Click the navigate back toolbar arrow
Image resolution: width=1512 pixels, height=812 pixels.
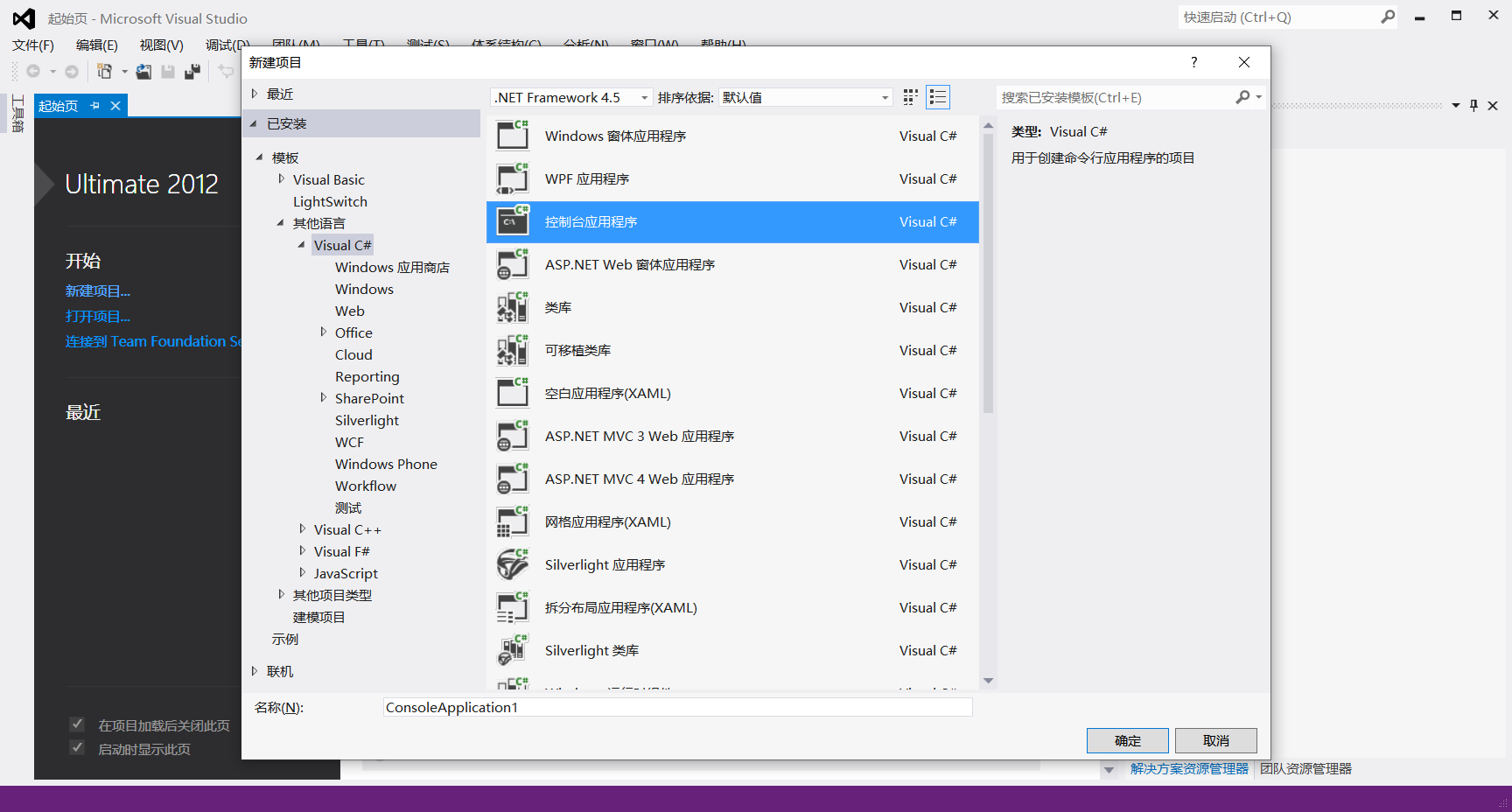click(x=33, y=71)
